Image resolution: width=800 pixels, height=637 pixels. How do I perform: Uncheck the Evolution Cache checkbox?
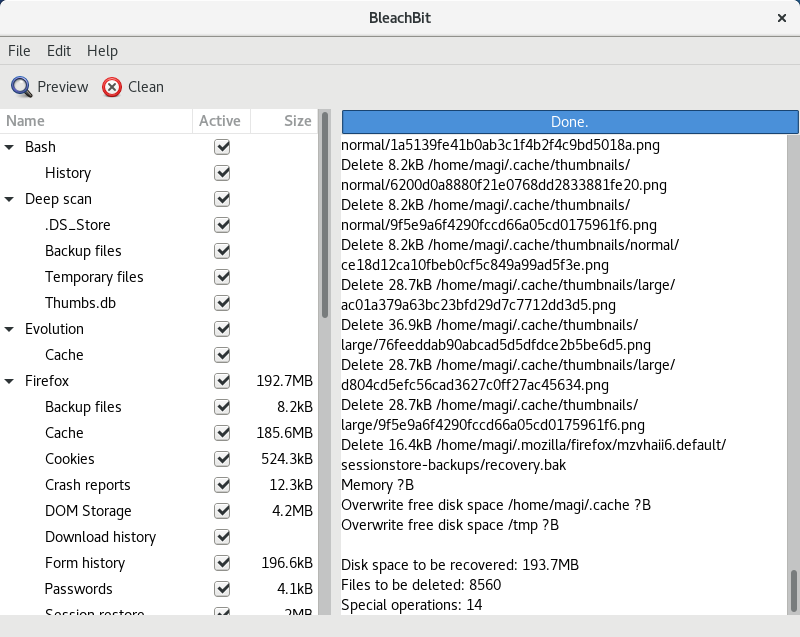click(222, 355)
